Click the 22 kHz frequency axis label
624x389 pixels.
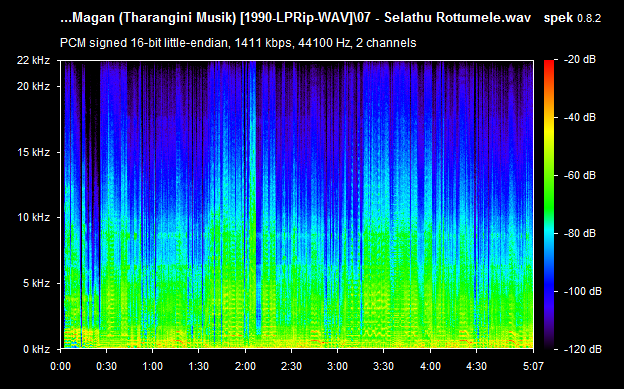pos(33,60)
